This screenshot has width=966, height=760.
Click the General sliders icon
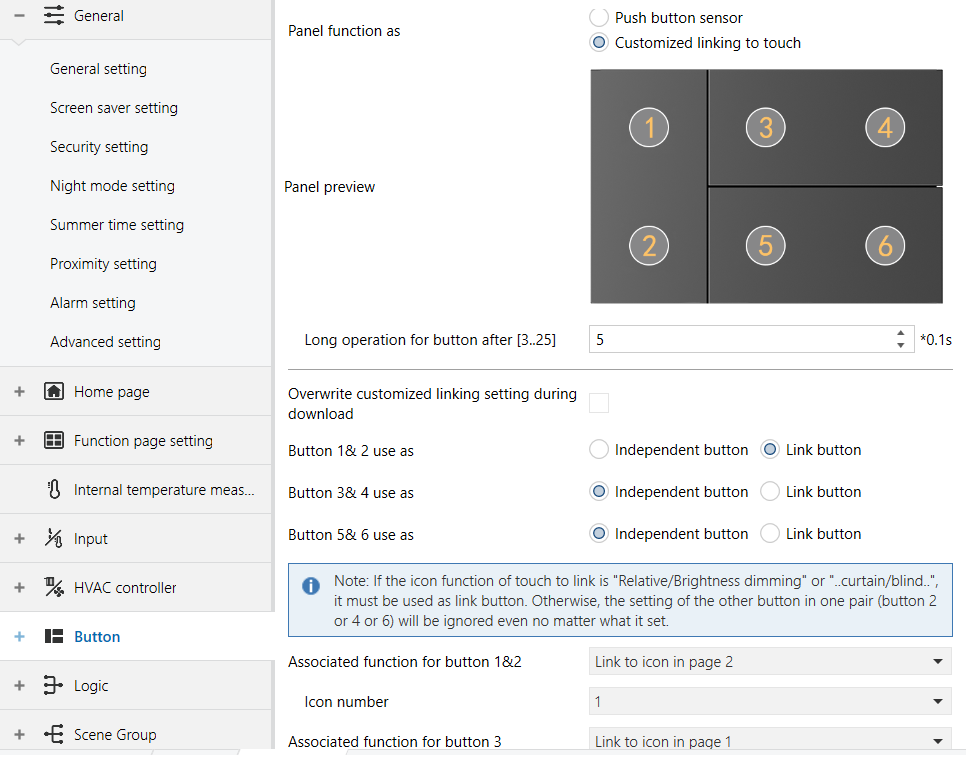tap(54, 15)
